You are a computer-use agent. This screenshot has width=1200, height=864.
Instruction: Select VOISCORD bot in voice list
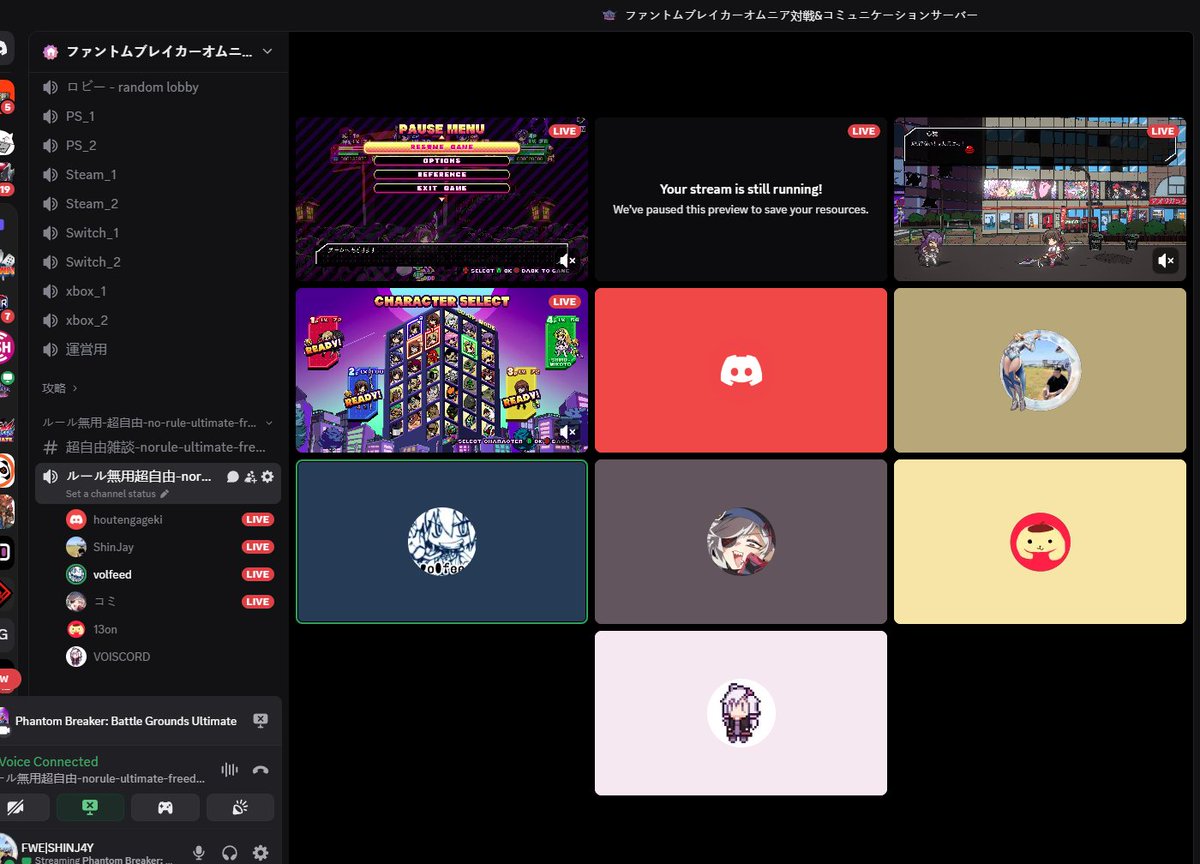pyautogui.click(x=169, y=657)
